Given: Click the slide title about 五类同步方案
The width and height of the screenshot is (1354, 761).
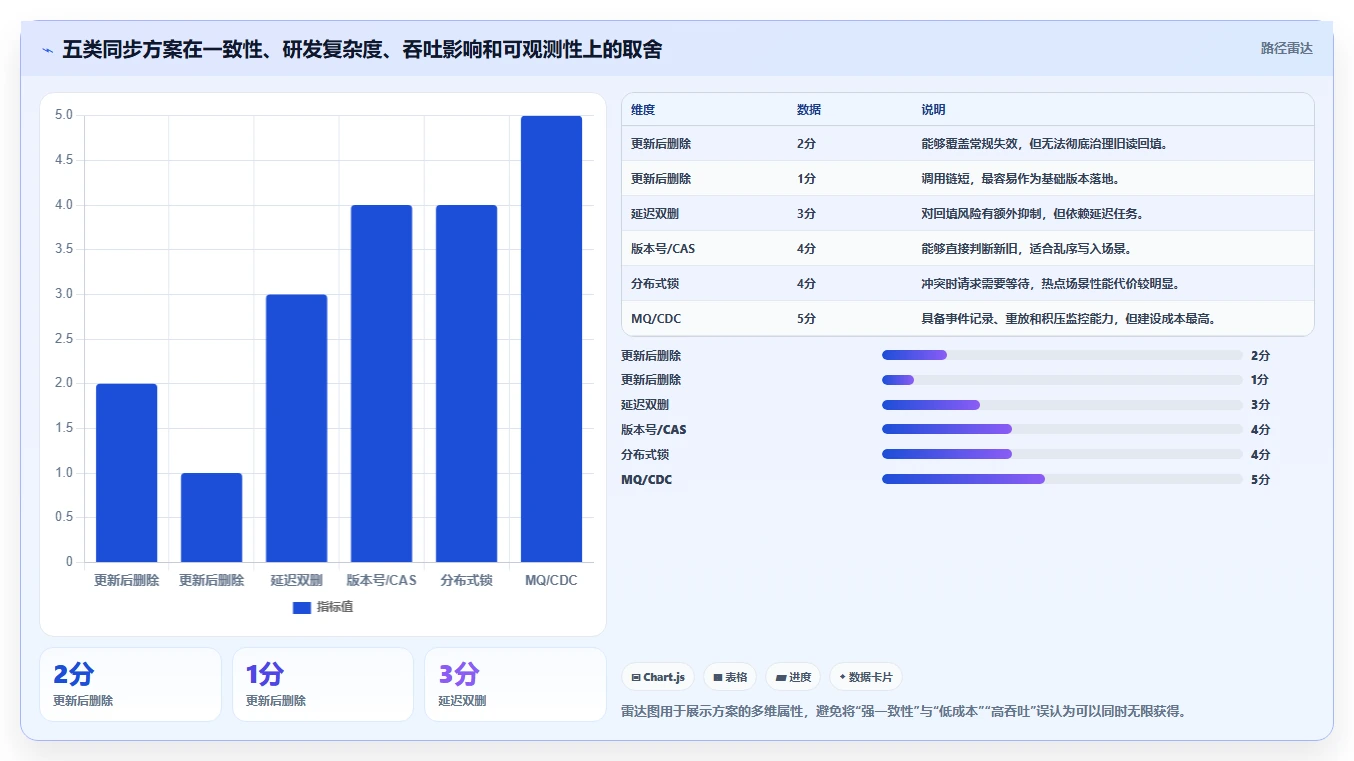Looking at the screenshot, I should pos(362,50).
